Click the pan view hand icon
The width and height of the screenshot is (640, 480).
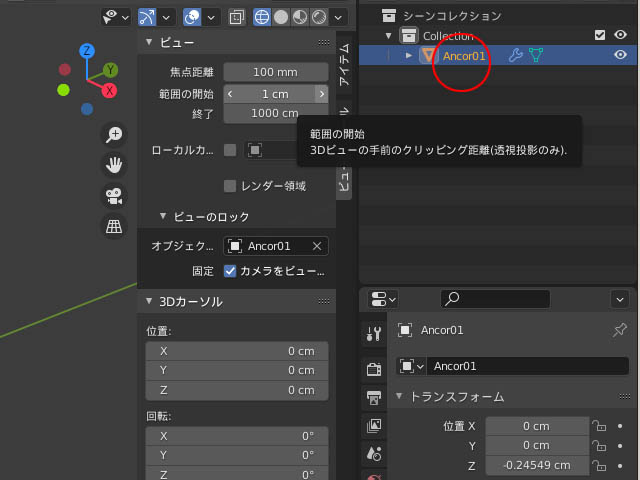pyautogui.click(x=114, y=165)
